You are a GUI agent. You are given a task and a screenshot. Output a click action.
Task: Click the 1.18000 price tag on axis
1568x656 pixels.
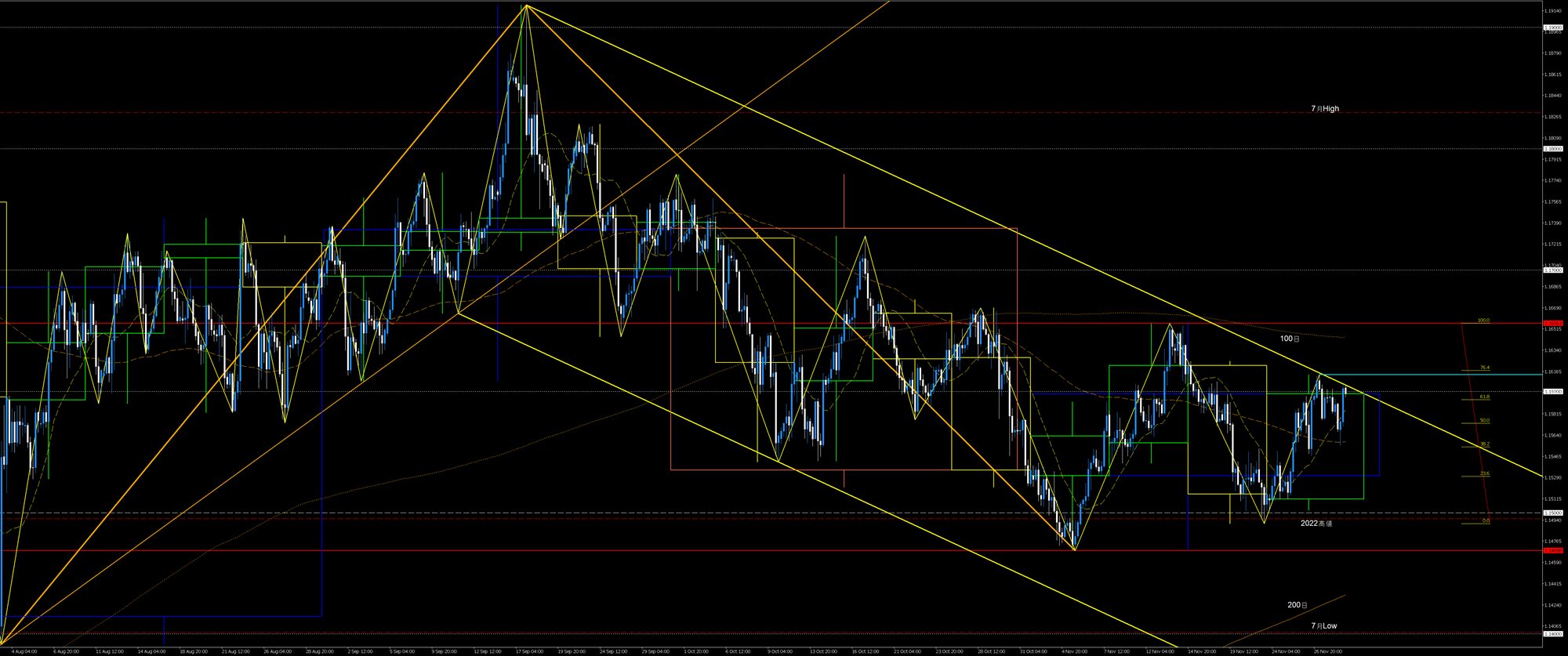[1552, 148]
